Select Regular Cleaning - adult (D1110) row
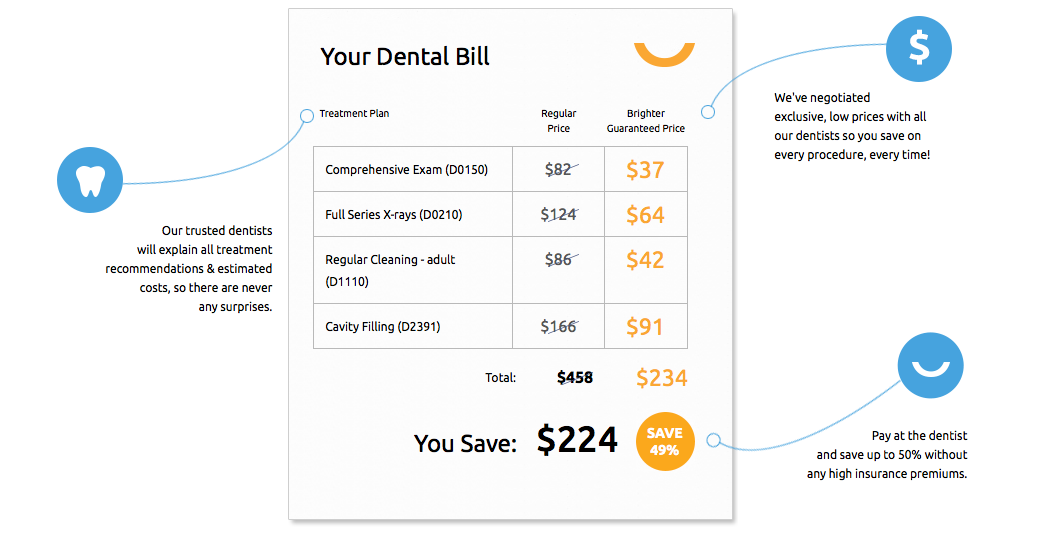 coord(500,270)
